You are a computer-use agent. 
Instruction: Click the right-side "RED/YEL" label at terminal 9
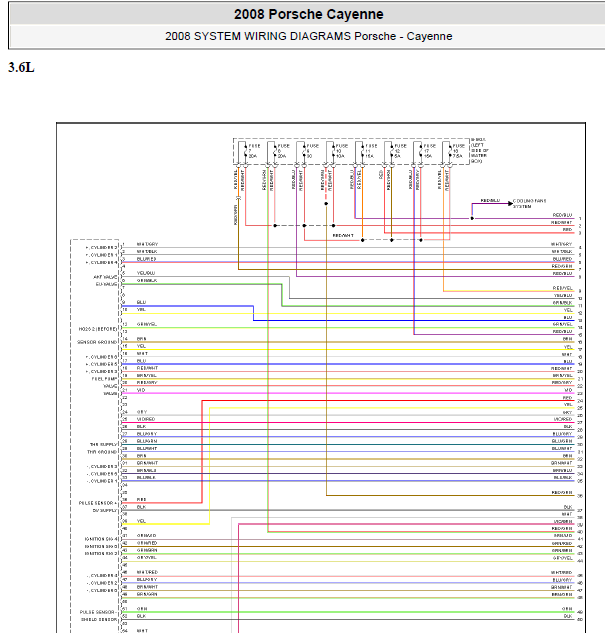[x=563, y=288]
